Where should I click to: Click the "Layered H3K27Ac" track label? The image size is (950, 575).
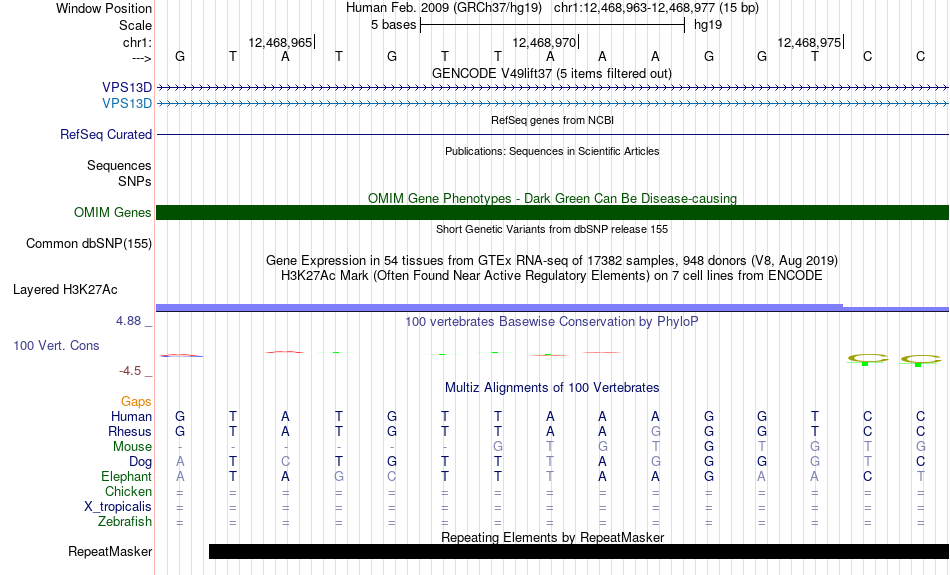[x=65, y=290]
